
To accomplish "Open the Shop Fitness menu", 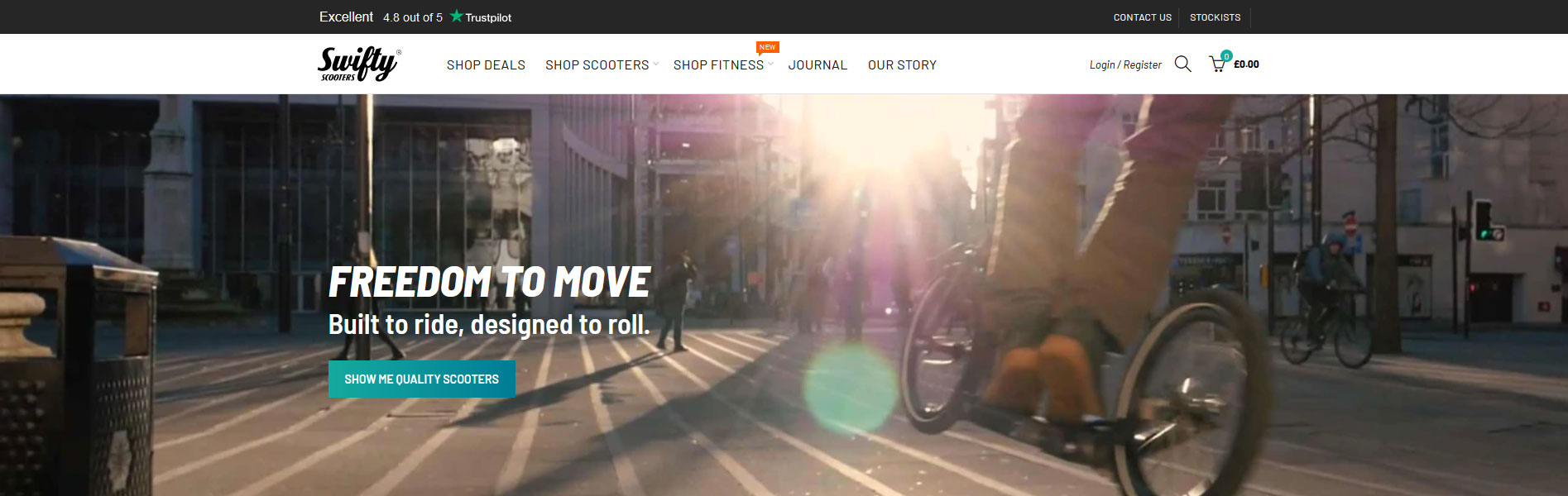I will [x=718, y=64].
